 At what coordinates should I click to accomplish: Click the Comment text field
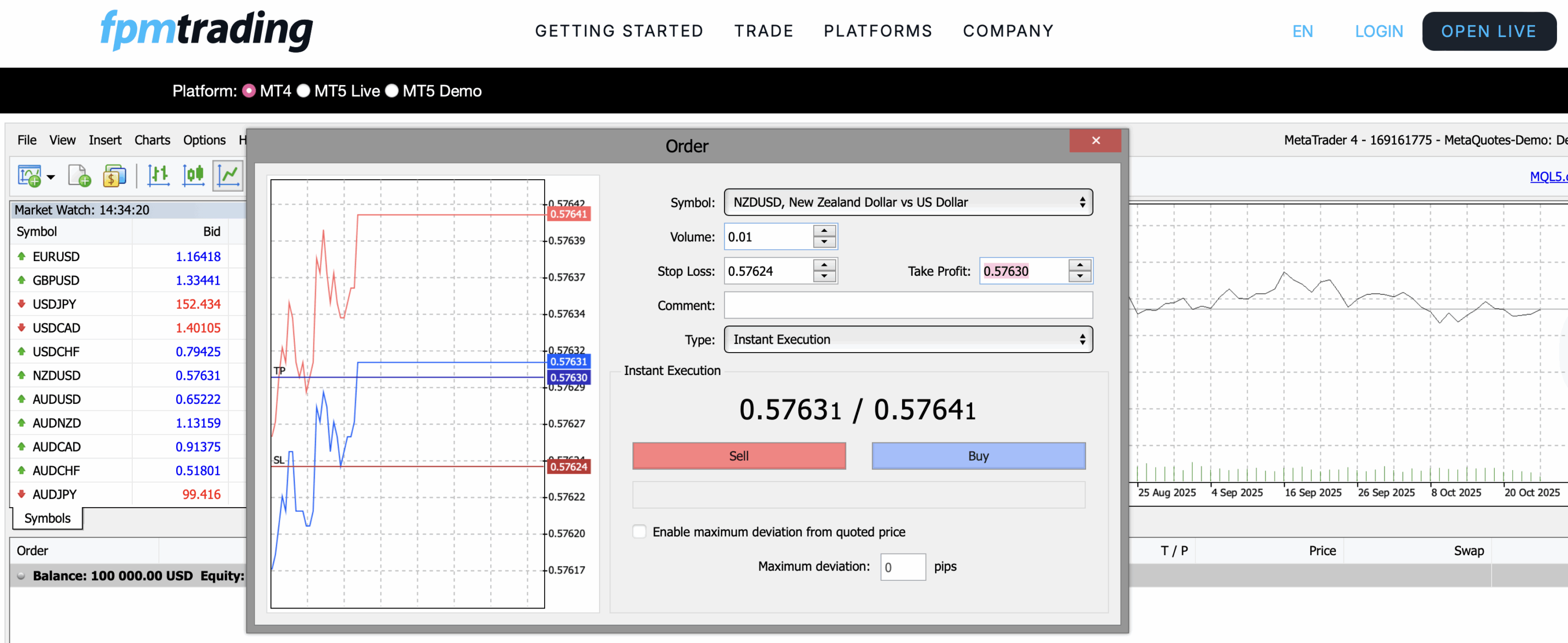907,305
